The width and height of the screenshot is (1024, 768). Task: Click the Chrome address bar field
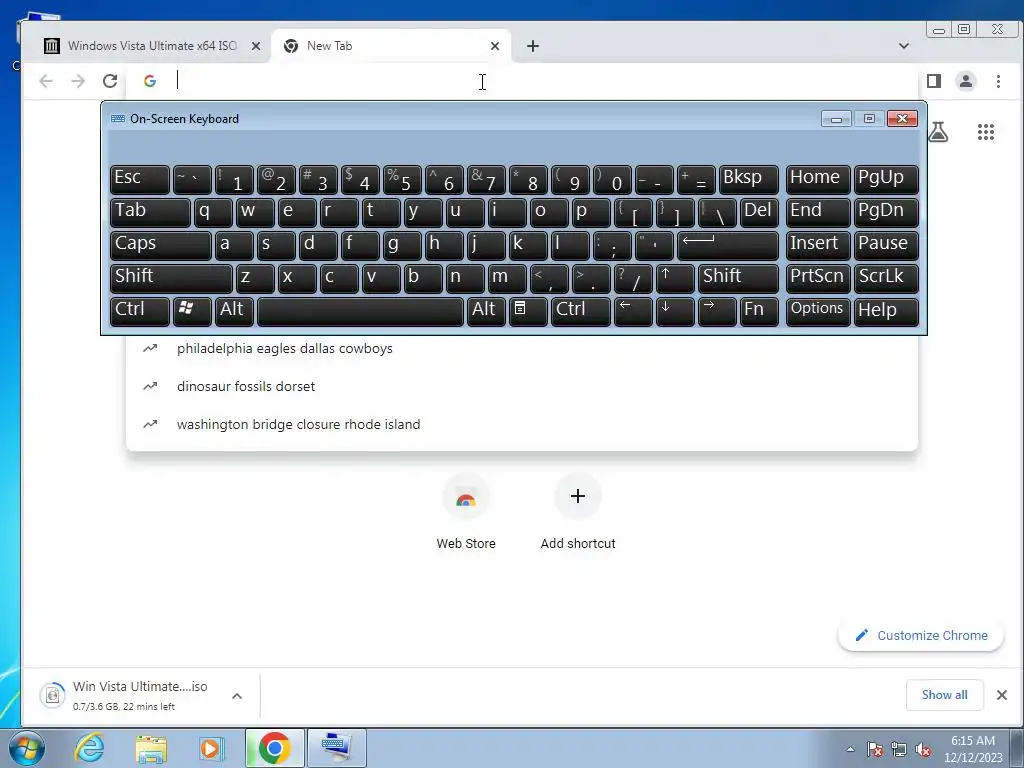[x=522, y=81]
